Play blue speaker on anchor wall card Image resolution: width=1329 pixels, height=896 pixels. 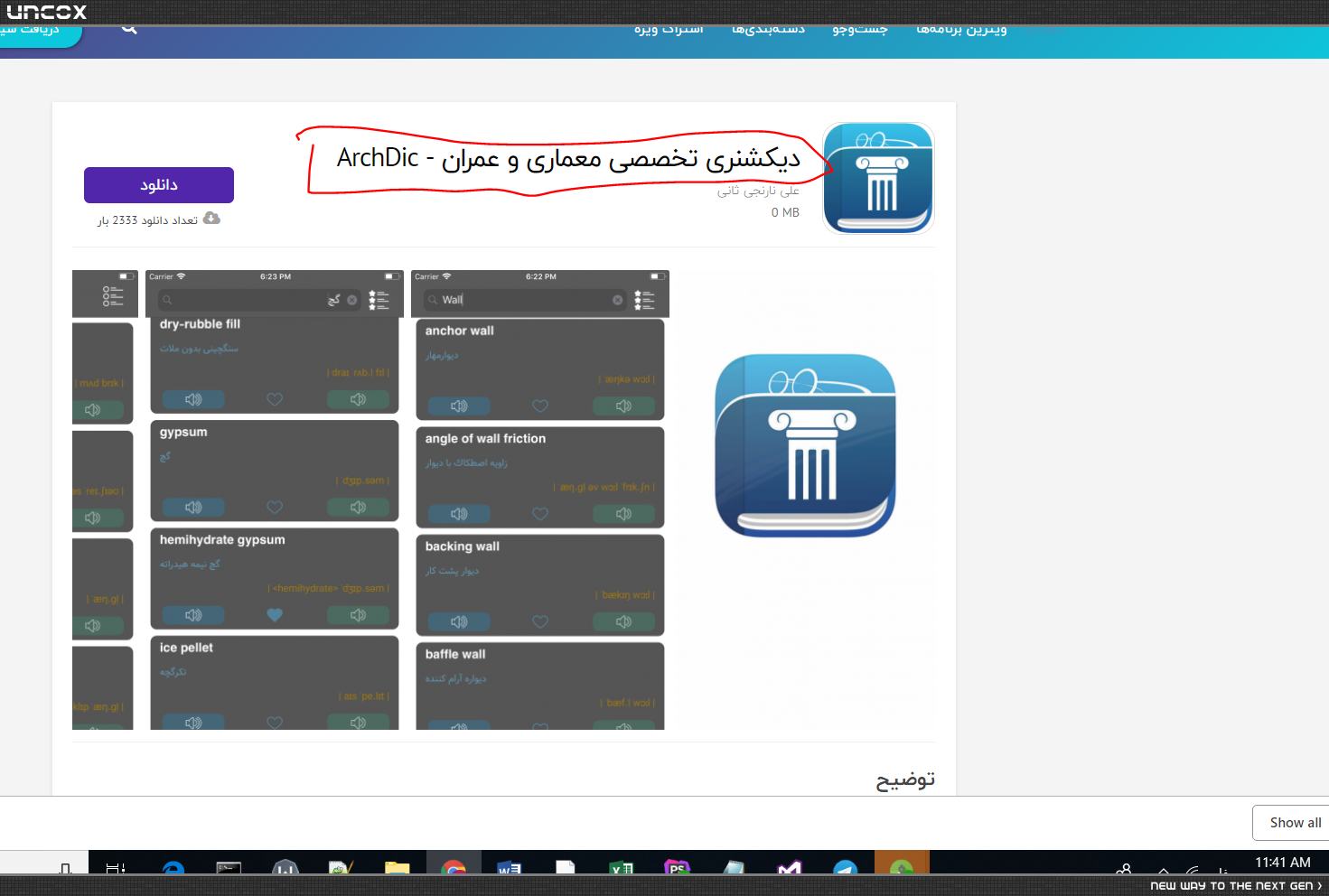459,406
